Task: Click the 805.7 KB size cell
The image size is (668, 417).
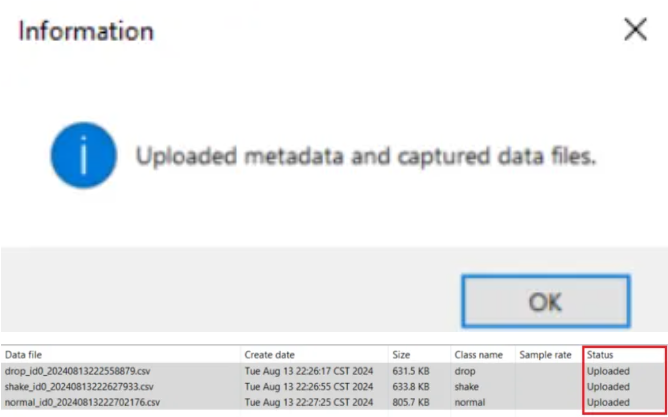Action: click(x=411, y=402)
